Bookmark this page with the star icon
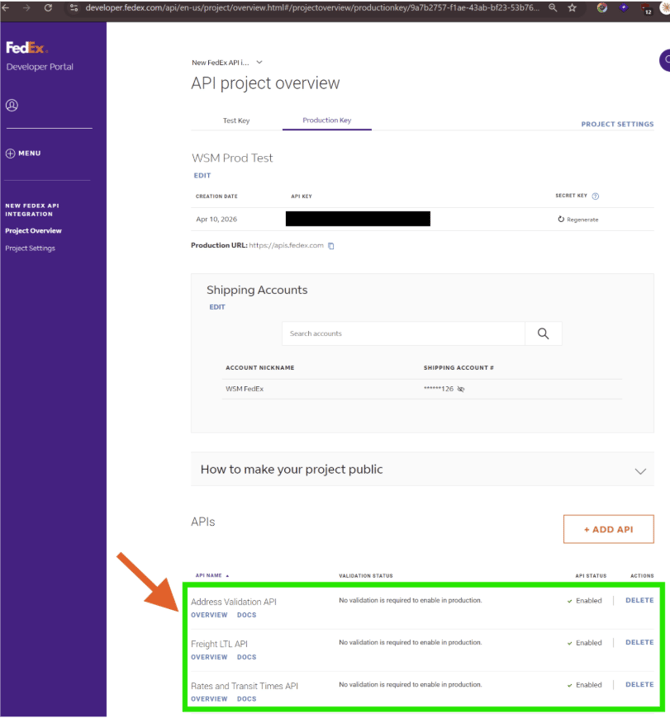The image size is (670, 718). (x=572, y=8)
